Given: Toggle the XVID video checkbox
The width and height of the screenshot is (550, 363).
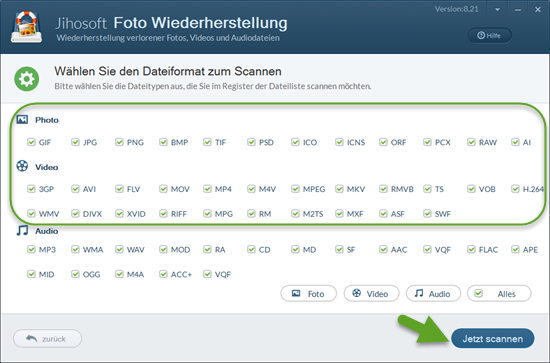Looking at the screenshot, I should (119, 214).
